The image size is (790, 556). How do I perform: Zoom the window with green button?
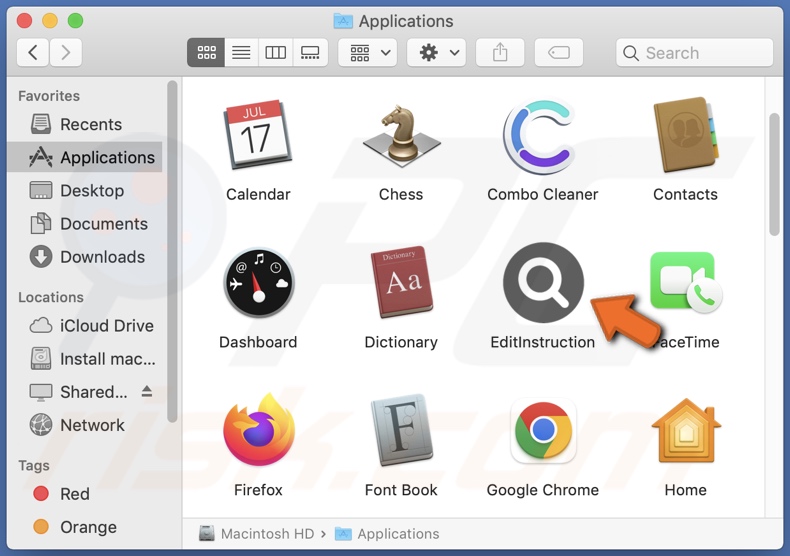(76, 21)
